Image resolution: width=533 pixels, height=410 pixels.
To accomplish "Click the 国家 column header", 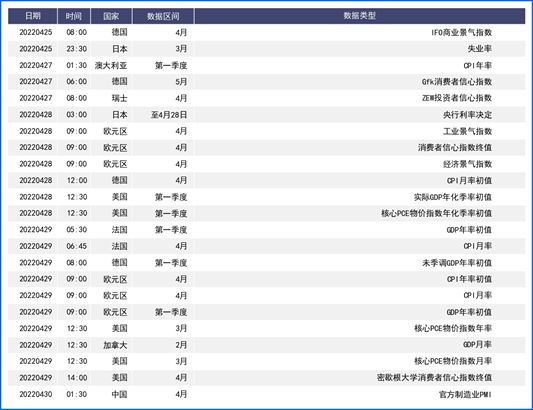I will pyautogui.click(x=111, y=16).
